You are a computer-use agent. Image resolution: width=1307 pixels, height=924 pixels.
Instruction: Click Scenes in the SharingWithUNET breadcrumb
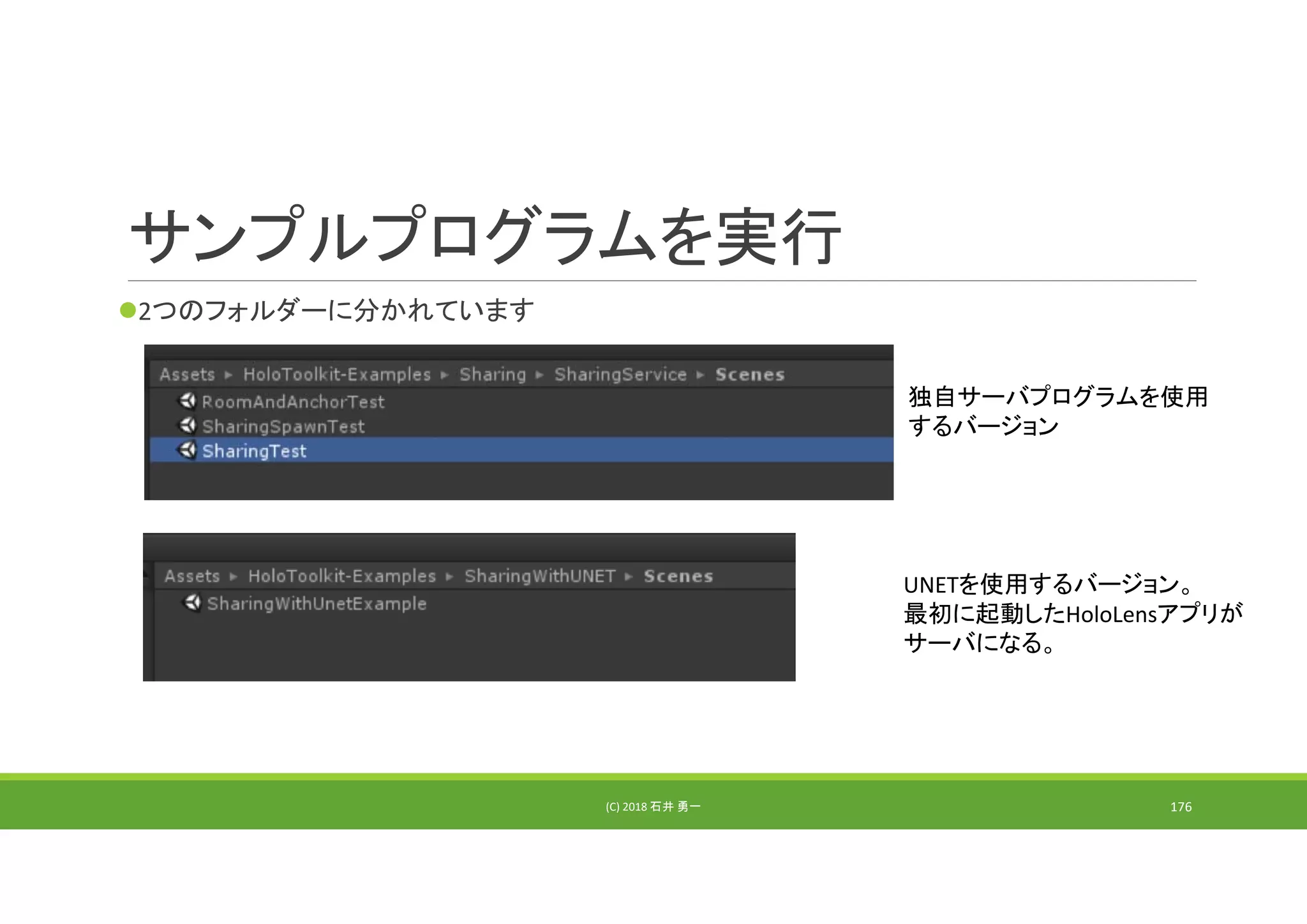coord(678,576)
